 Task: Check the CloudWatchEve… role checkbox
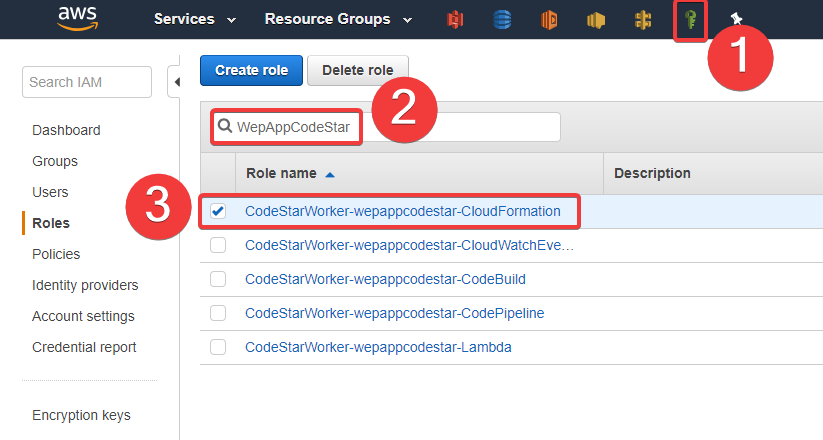pyautogui.click(x=218, y=245)
